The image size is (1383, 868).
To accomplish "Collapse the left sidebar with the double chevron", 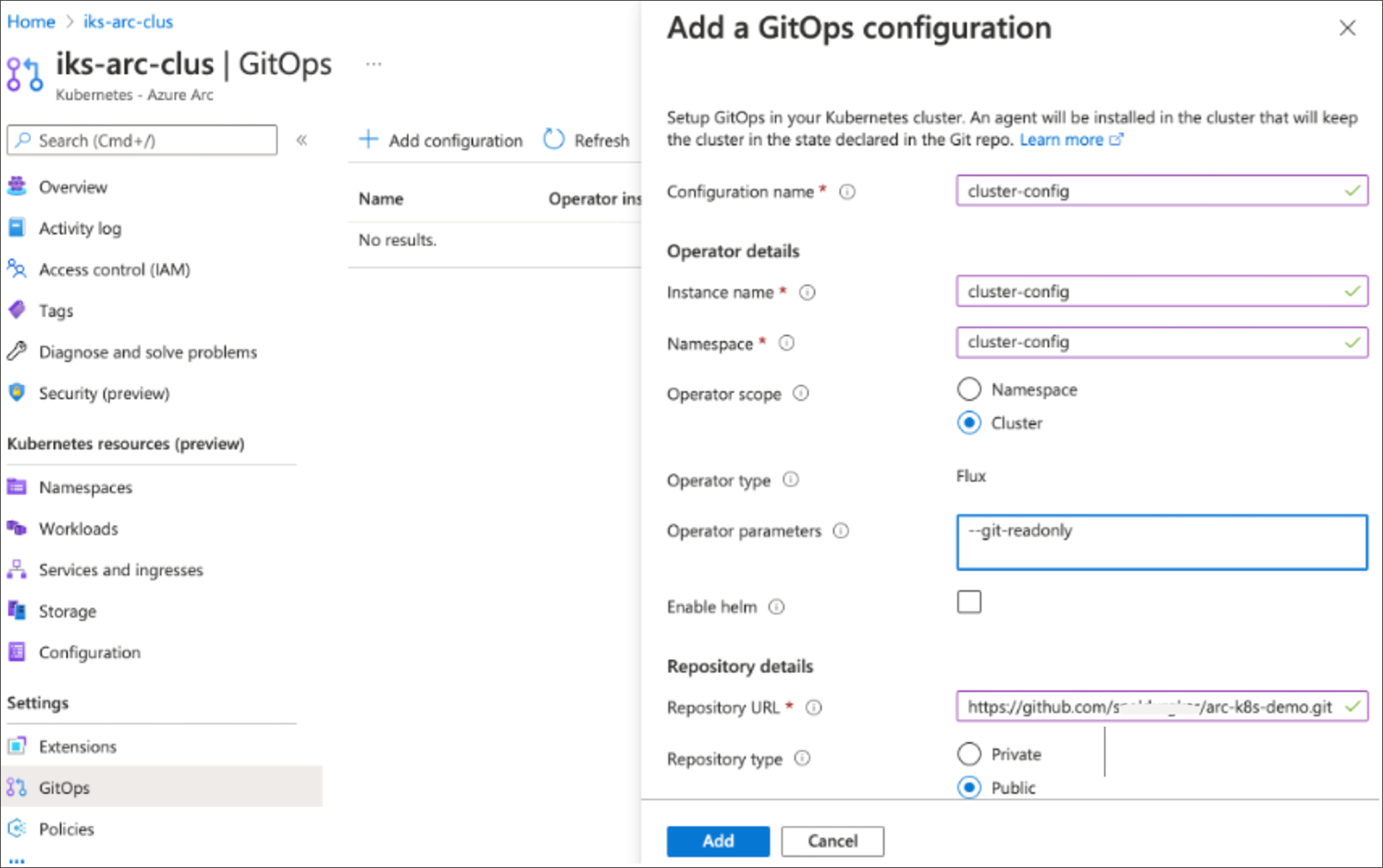I will click(x=302, y=140).
